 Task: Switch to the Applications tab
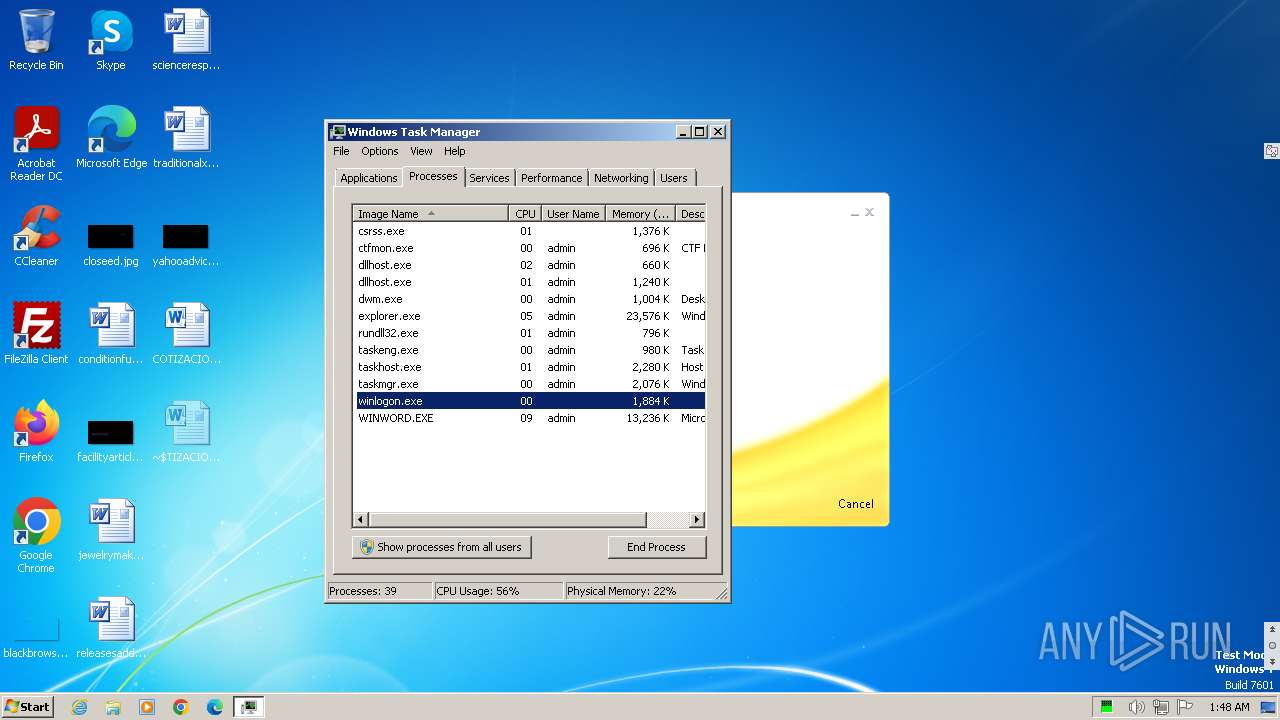click(x=369, y=178)
